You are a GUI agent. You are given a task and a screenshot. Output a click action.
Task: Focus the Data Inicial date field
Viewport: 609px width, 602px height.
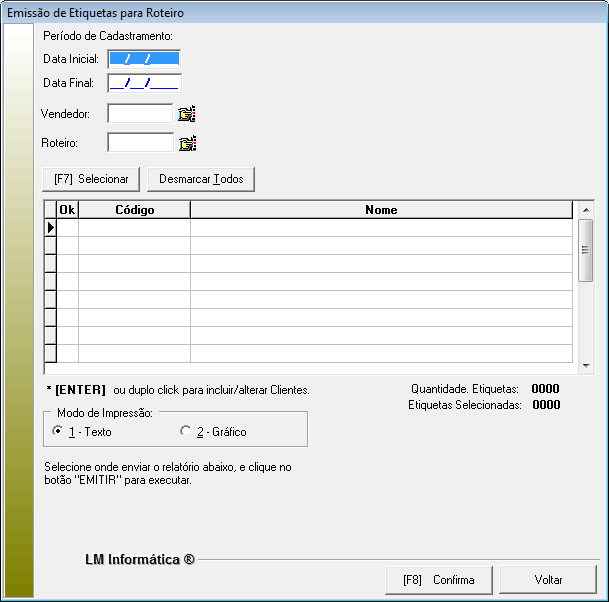[x=144, y=59]
